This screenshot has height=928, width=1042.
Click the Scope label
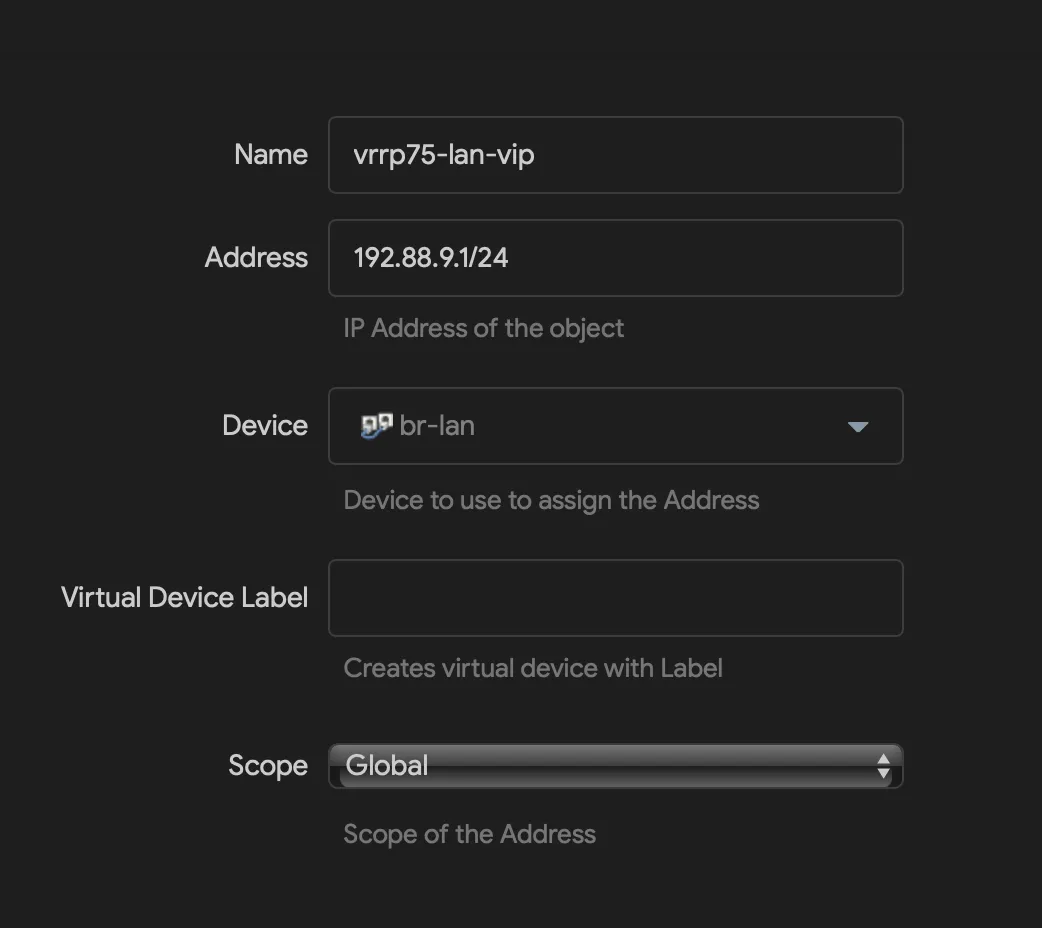[x=268, y=765]
